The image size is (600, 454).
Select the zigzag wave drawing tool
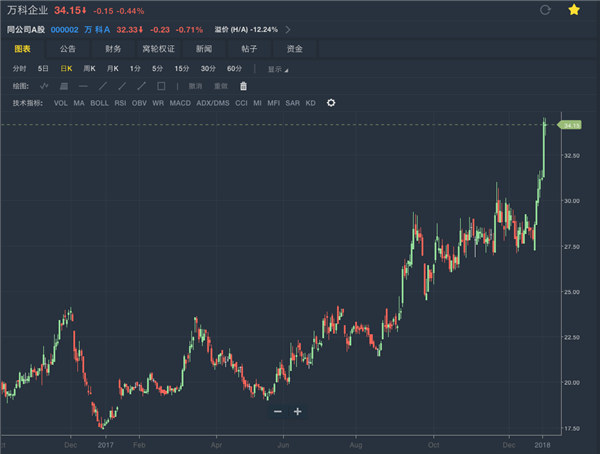45,86
